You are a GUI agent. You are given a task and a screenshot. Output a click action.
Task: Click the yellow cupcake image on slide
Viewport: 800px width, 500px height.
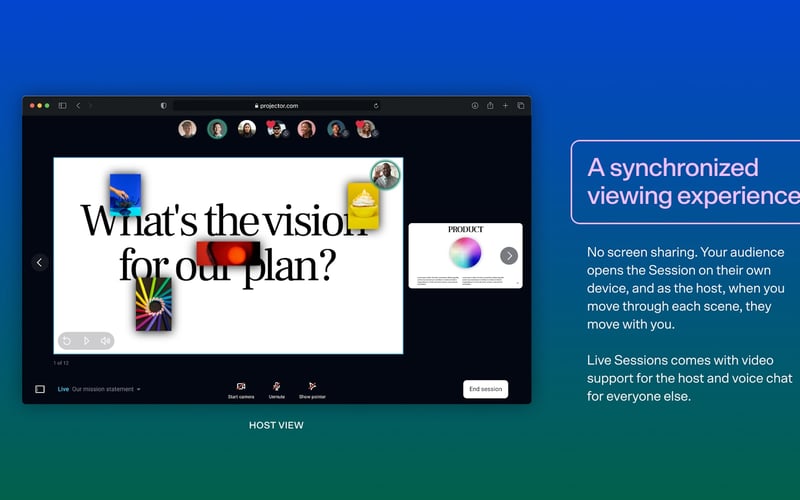click(363, 206)
